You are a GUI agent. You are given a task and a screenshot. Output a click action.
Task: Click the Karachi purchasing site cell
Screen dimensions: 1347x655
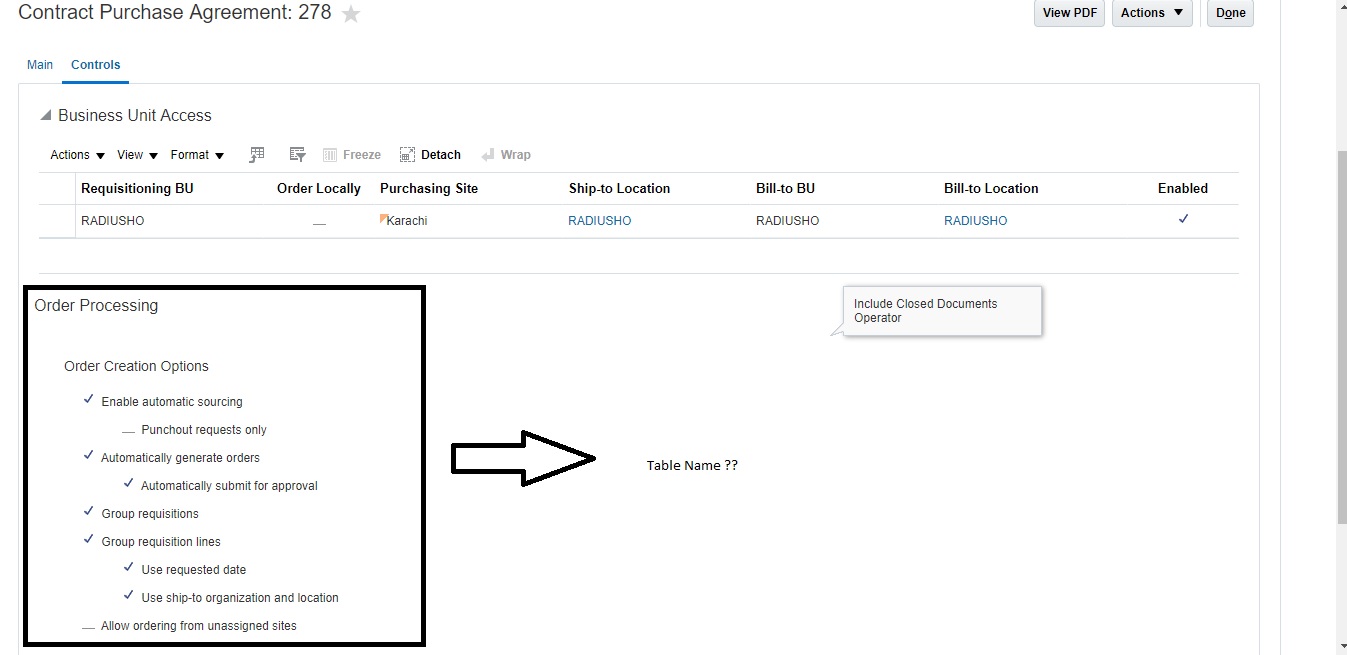pos(407,221)
